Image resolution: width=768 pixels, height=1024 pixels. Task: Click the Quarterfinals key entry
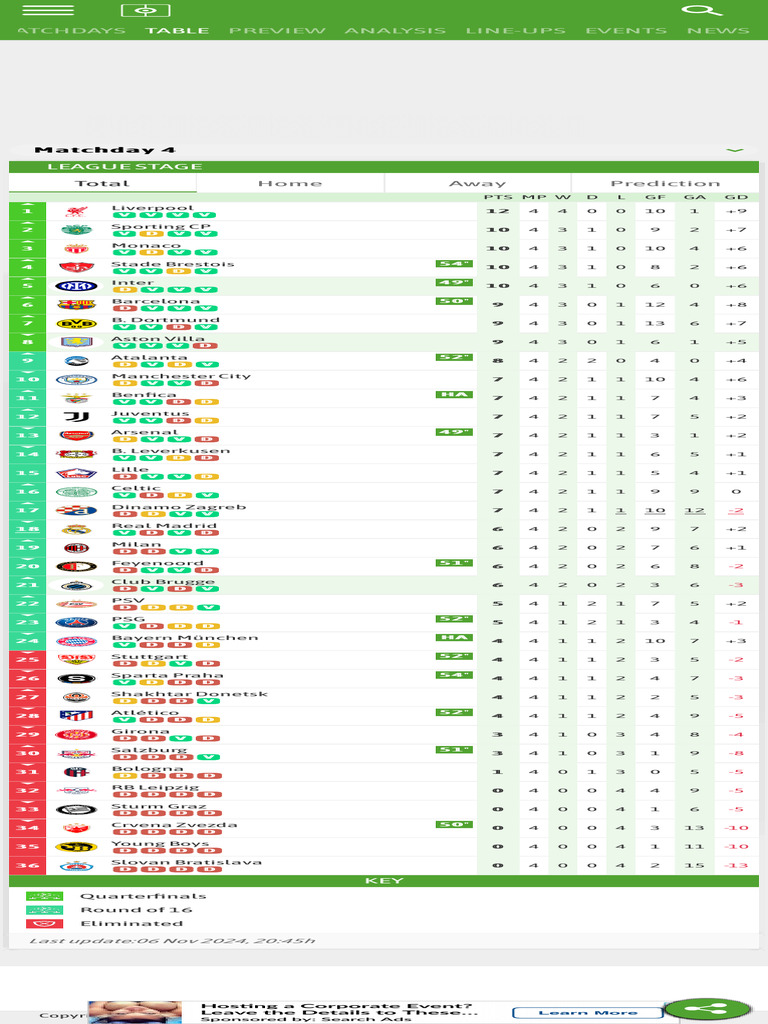(143, 896)
